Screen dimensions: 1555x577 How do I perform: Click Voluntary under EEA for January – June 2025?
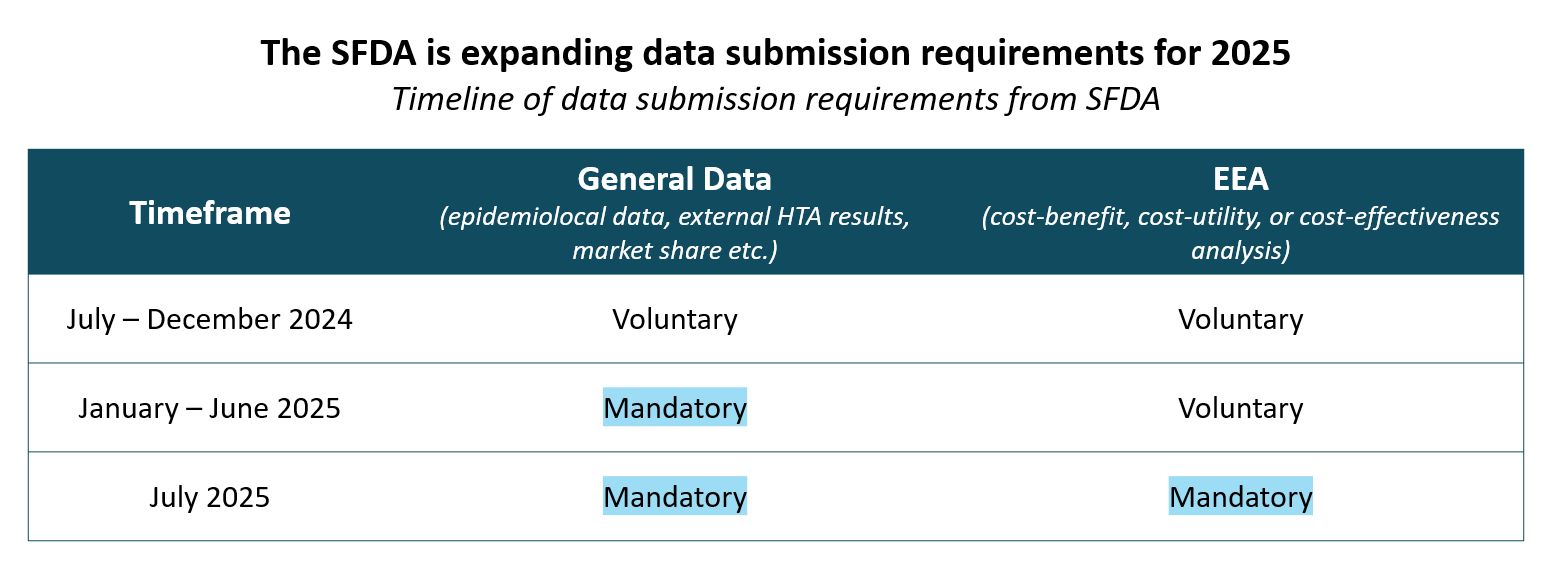point(1240,409)
